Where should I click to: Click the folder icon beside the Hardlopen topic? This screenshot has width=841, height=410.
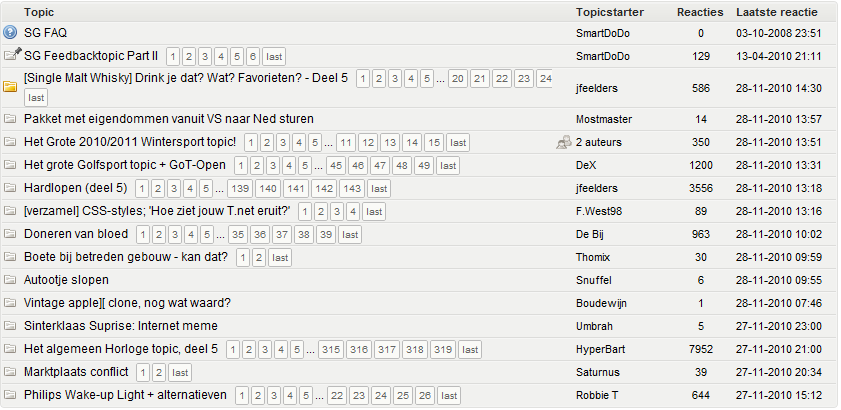pos(11,188)
